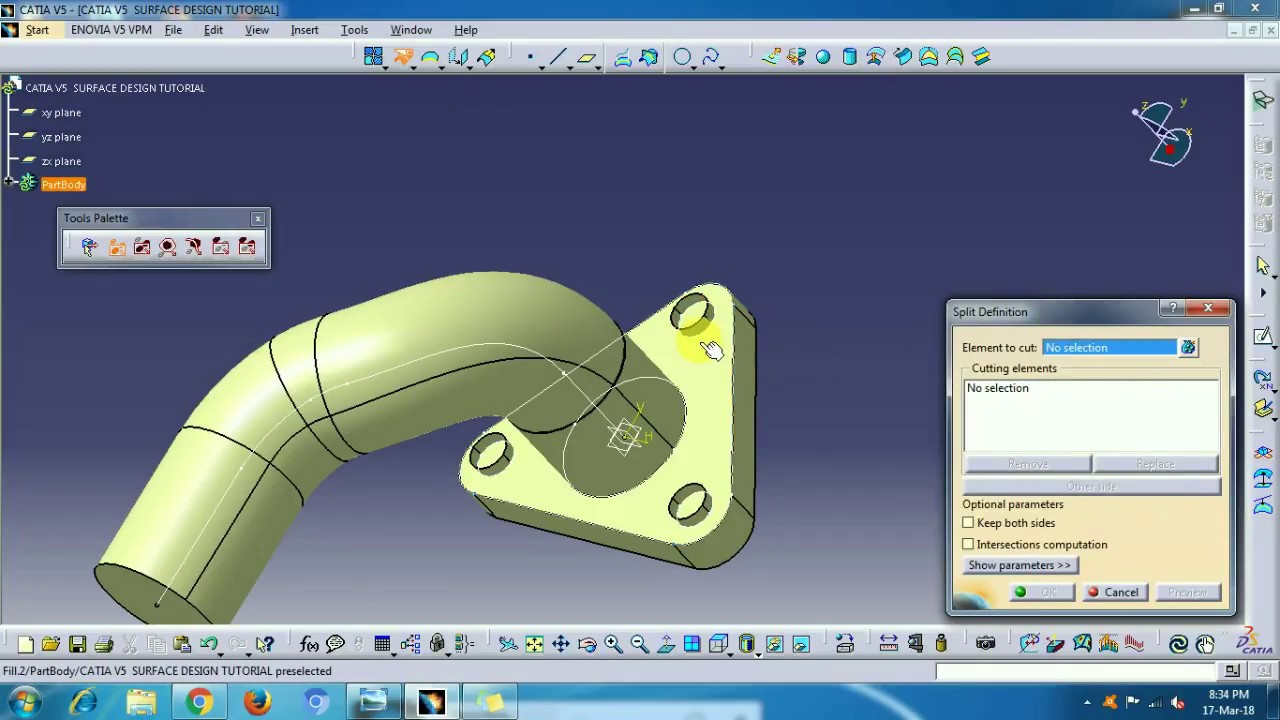The height and width of the screenshot is (720, 1280).
Task: Open dropdown arrow beside the Plane tool
Action: pos(598,67)
